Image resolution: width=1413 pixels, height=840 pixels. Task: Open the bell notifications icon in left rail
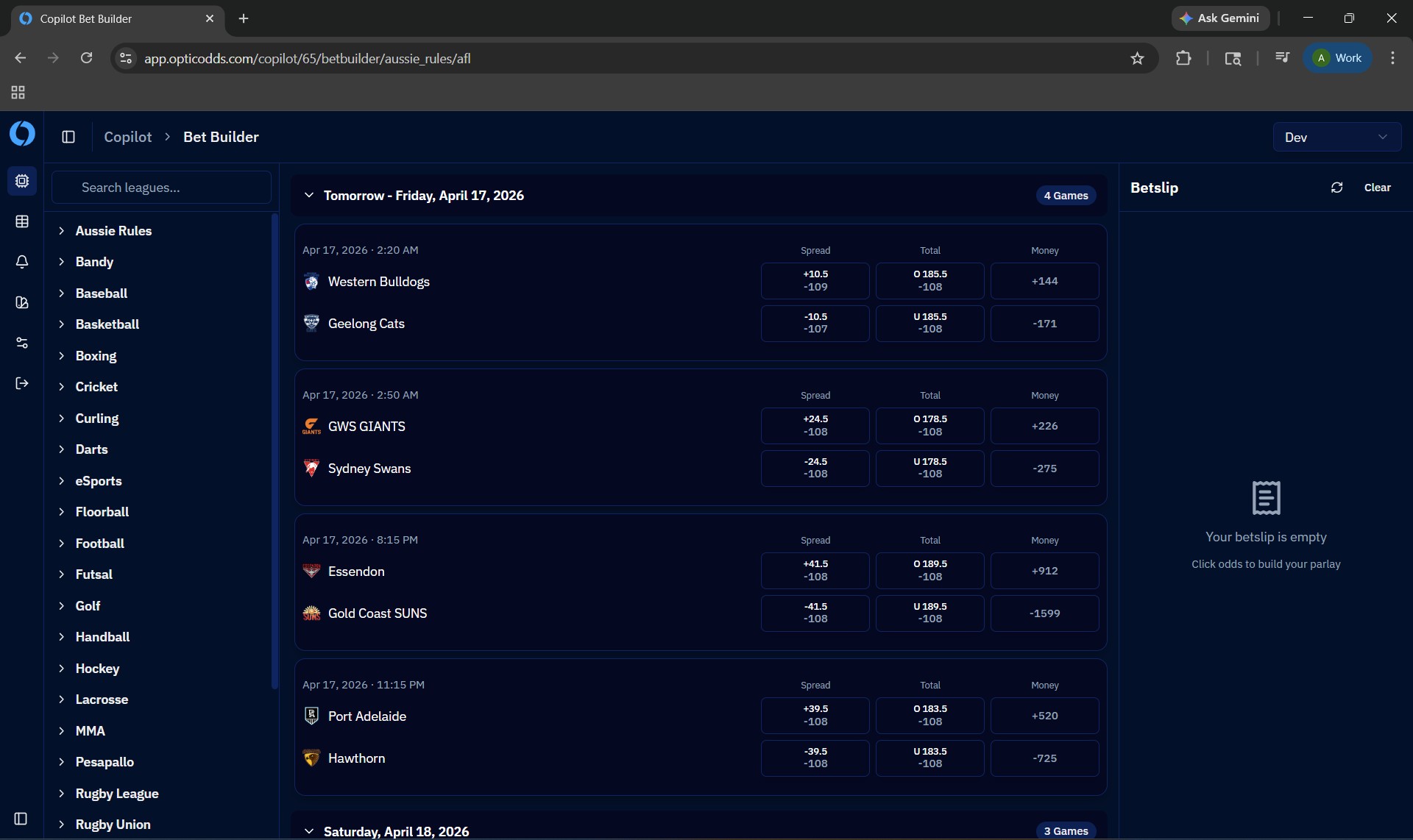coord(22,262)
